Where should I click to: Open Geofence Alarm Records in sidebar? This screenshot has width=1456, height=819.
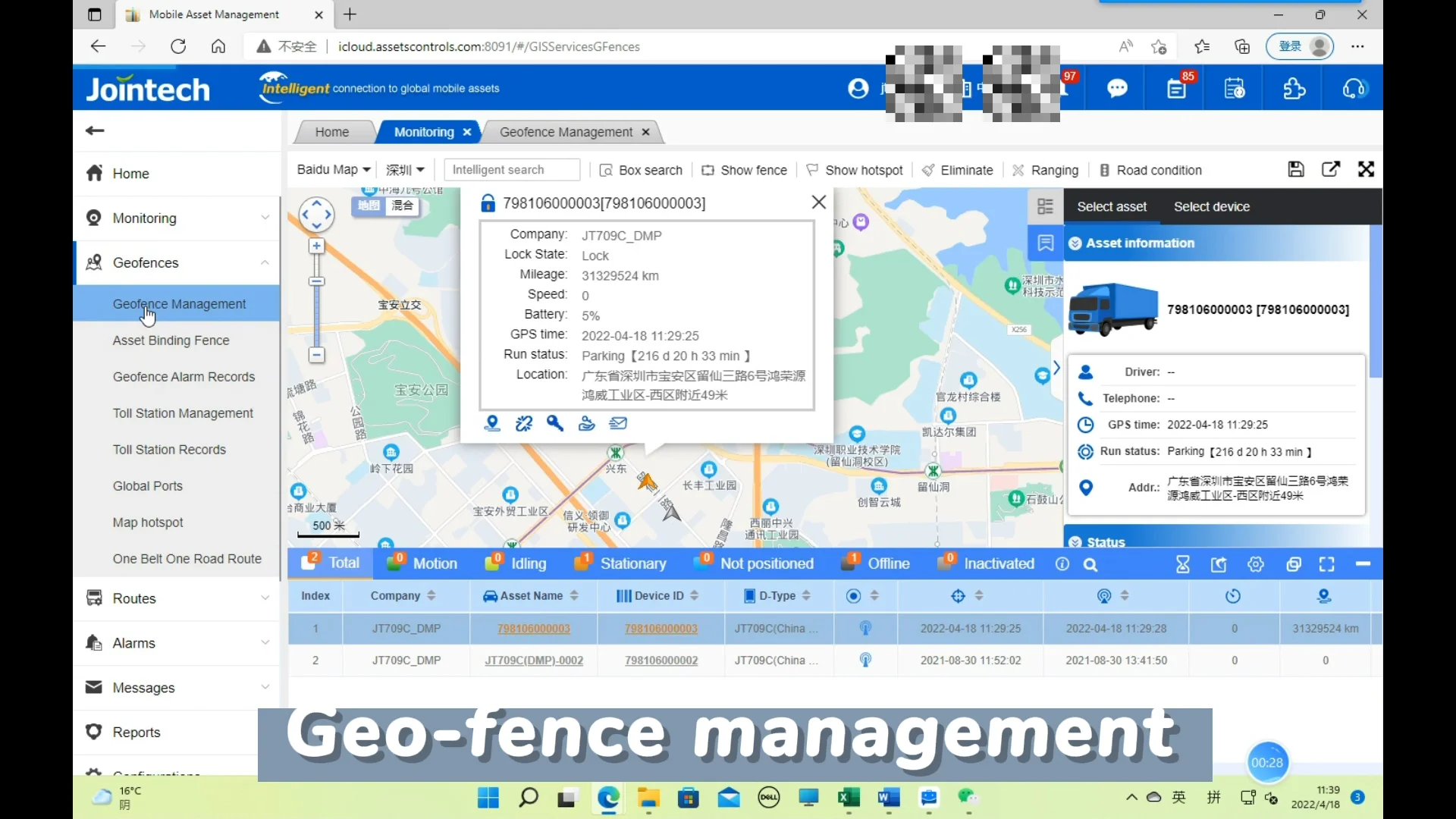pos(184,377)
